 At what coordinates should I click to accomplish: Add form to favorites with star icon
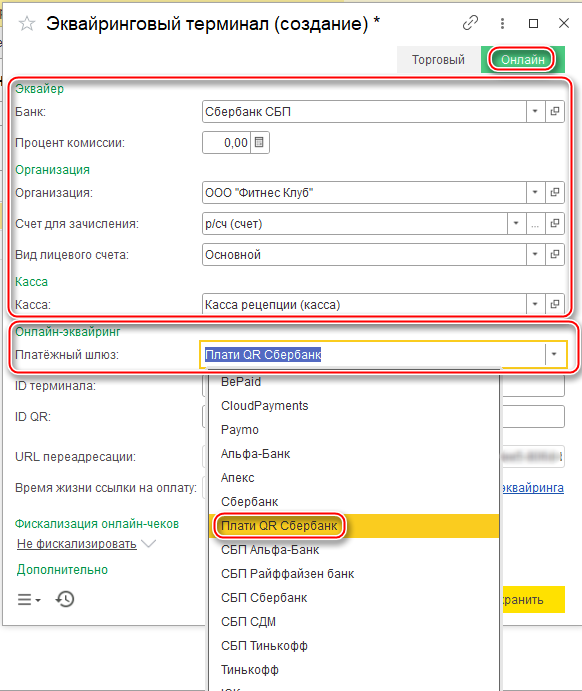(26, 23)
